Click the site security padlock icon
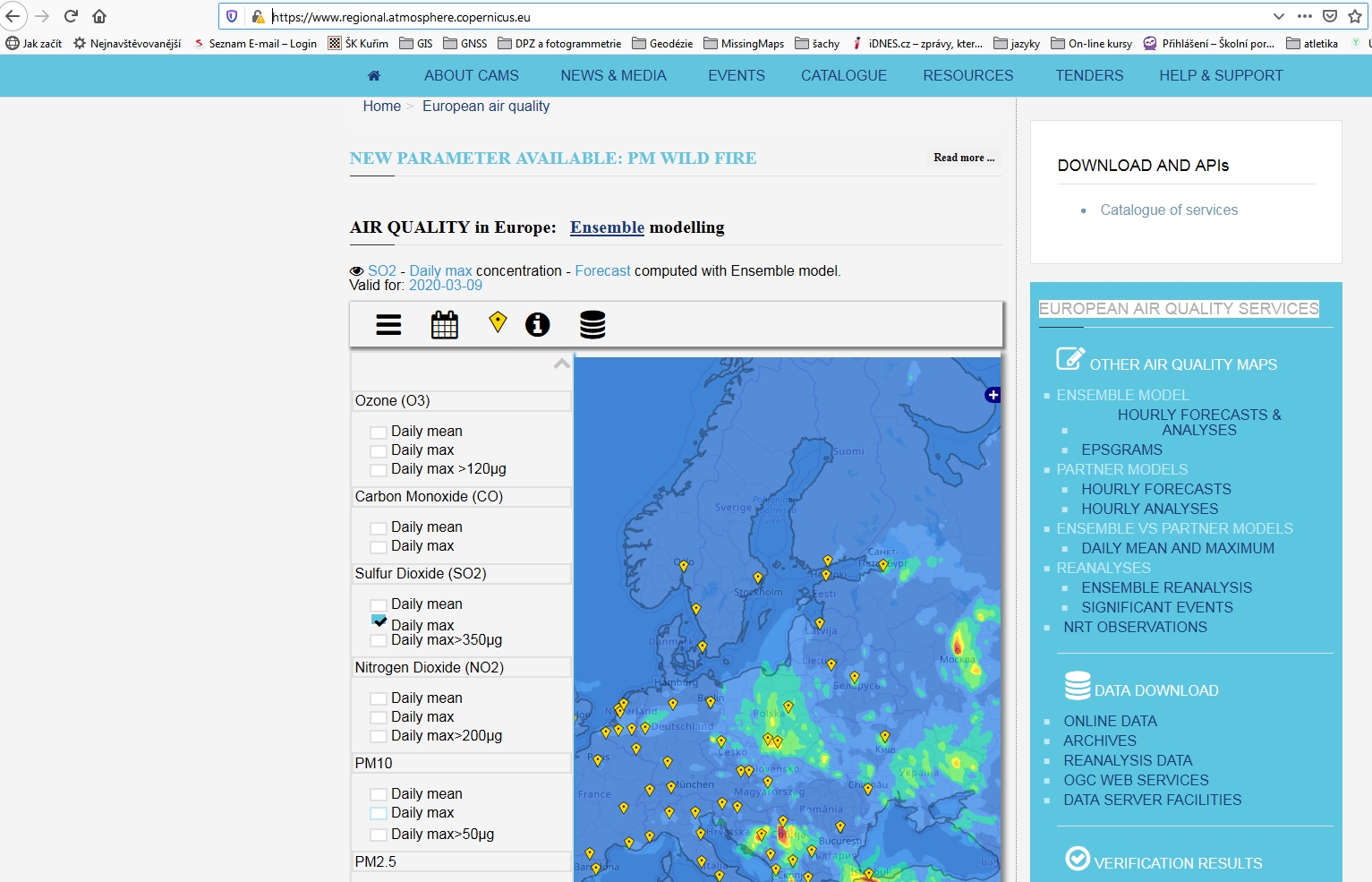Image resolution: width=1372 pixels, height=882 pixels. [x=258, y=16]
